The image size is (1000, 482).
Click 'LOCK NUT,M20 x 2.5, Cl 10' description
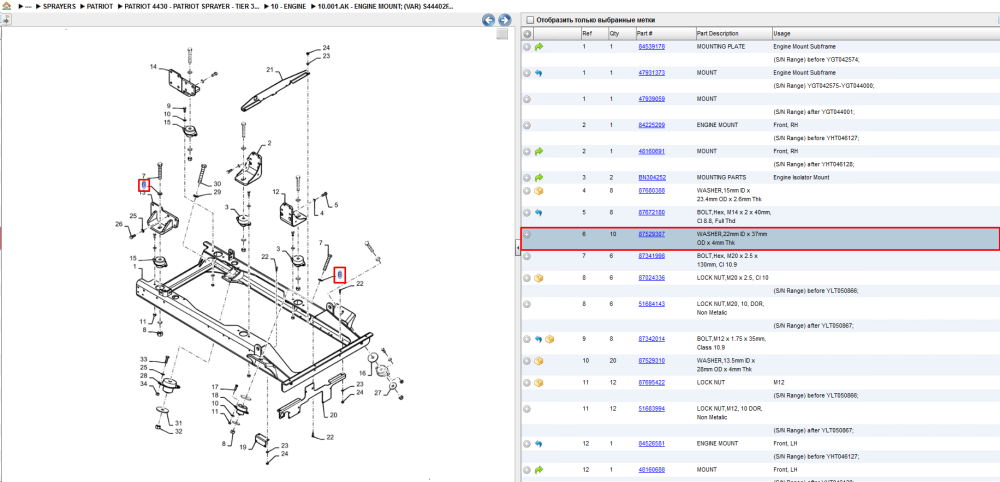(x=733, y=278)
